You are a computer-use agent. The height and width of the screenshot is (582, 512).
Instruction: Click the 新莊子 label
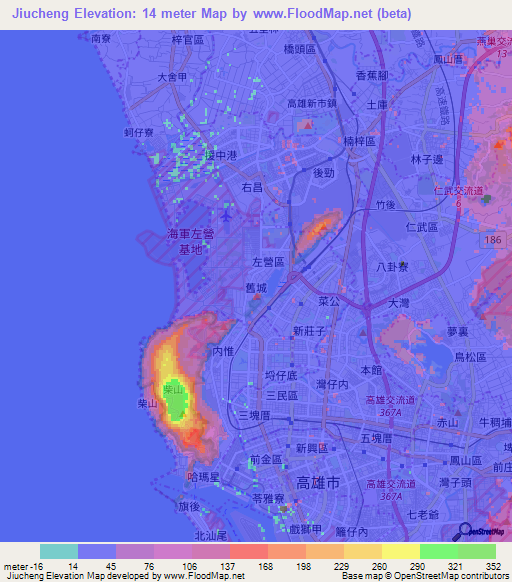point(309,330)
